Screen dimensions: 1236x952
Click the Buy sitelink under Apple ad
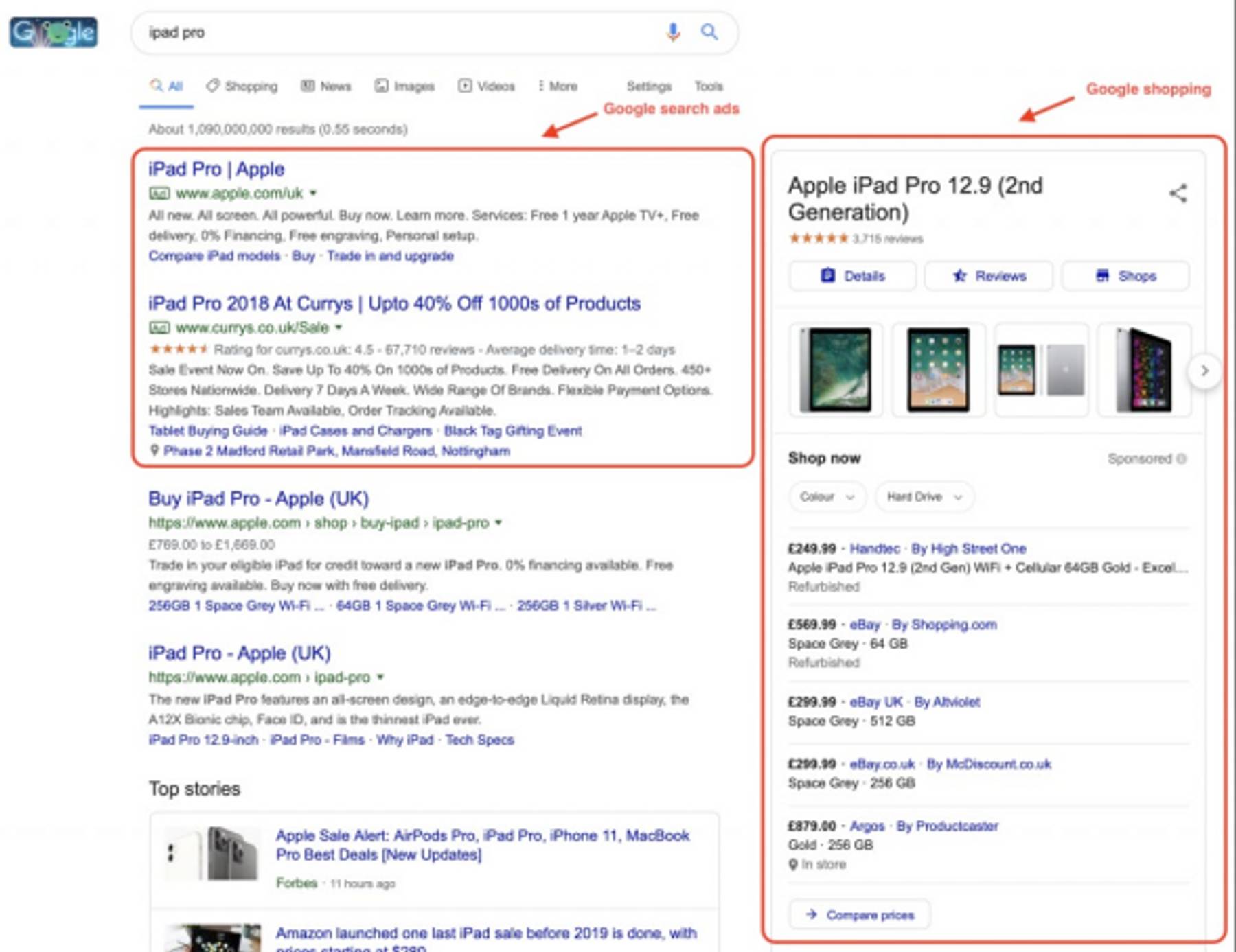pos(304,255)
